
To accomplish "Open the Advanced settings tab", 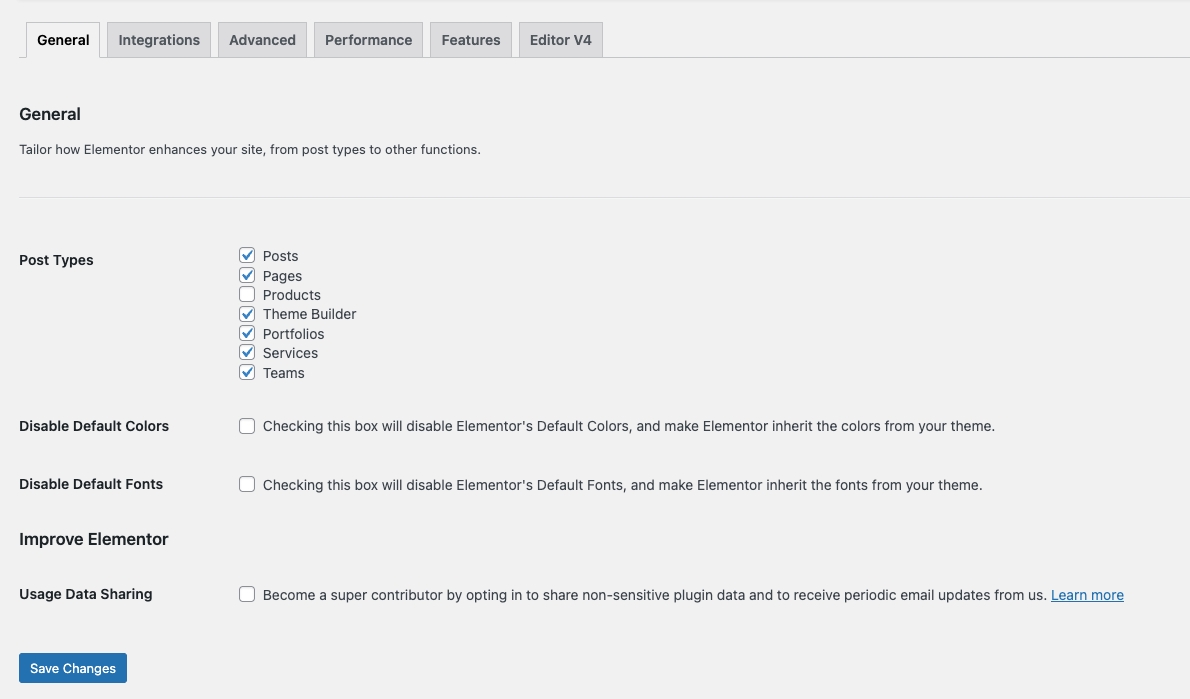I will [262, 40].
